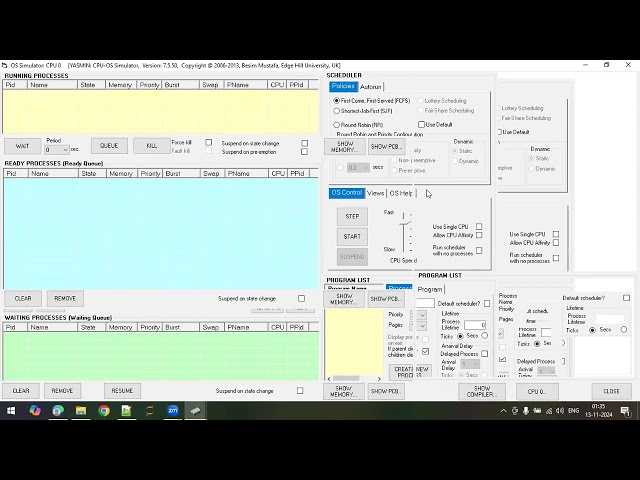Click right arrow of Program List scrollbar
The width and height of the screenshot is (640, 480).
379,379
